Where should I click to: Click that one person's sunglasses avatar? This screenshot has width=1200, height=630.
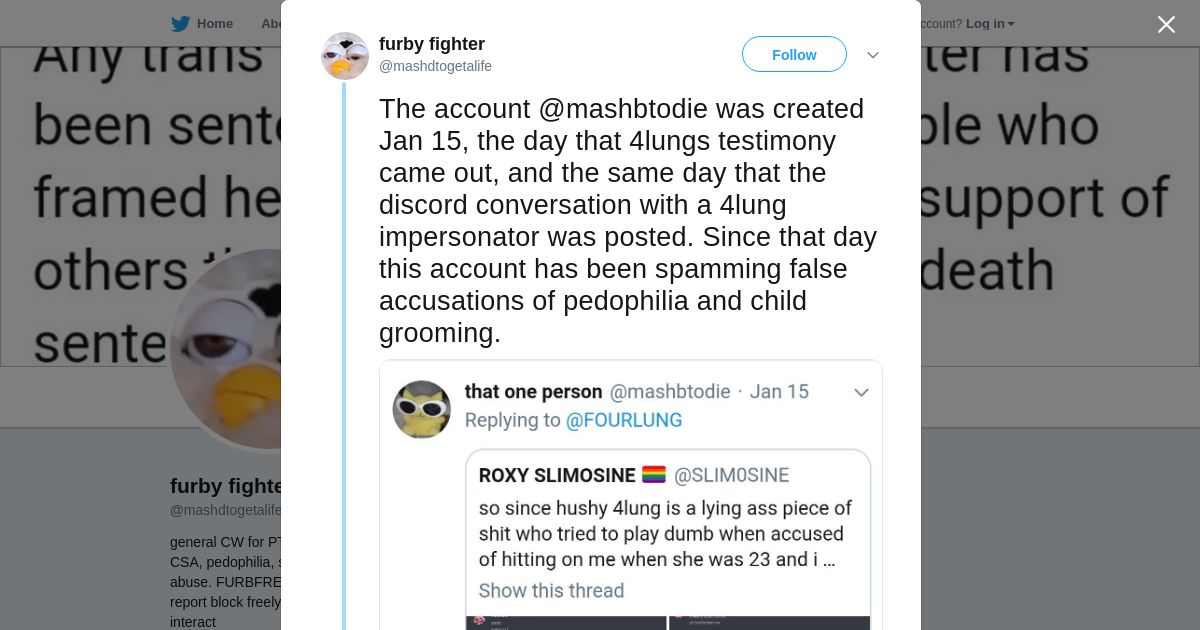tap(422, 409)
